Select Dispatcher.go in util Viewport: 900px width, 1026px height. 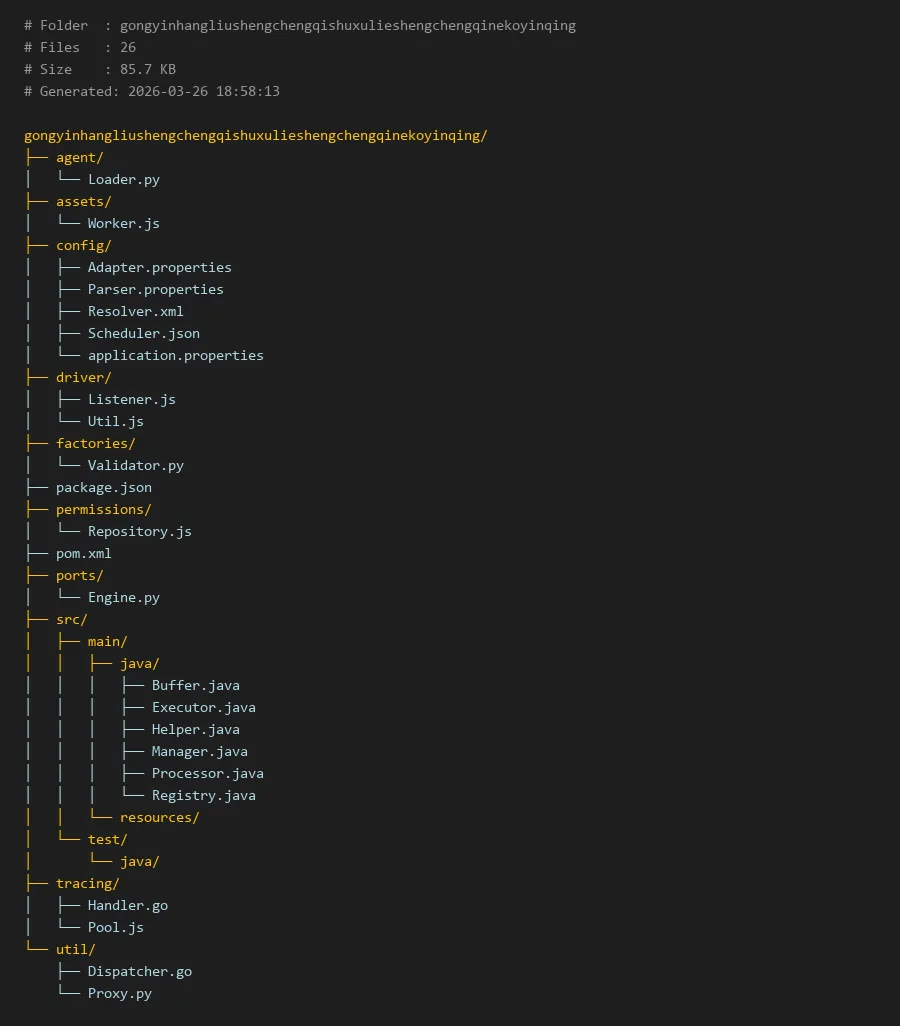point(139,971)
